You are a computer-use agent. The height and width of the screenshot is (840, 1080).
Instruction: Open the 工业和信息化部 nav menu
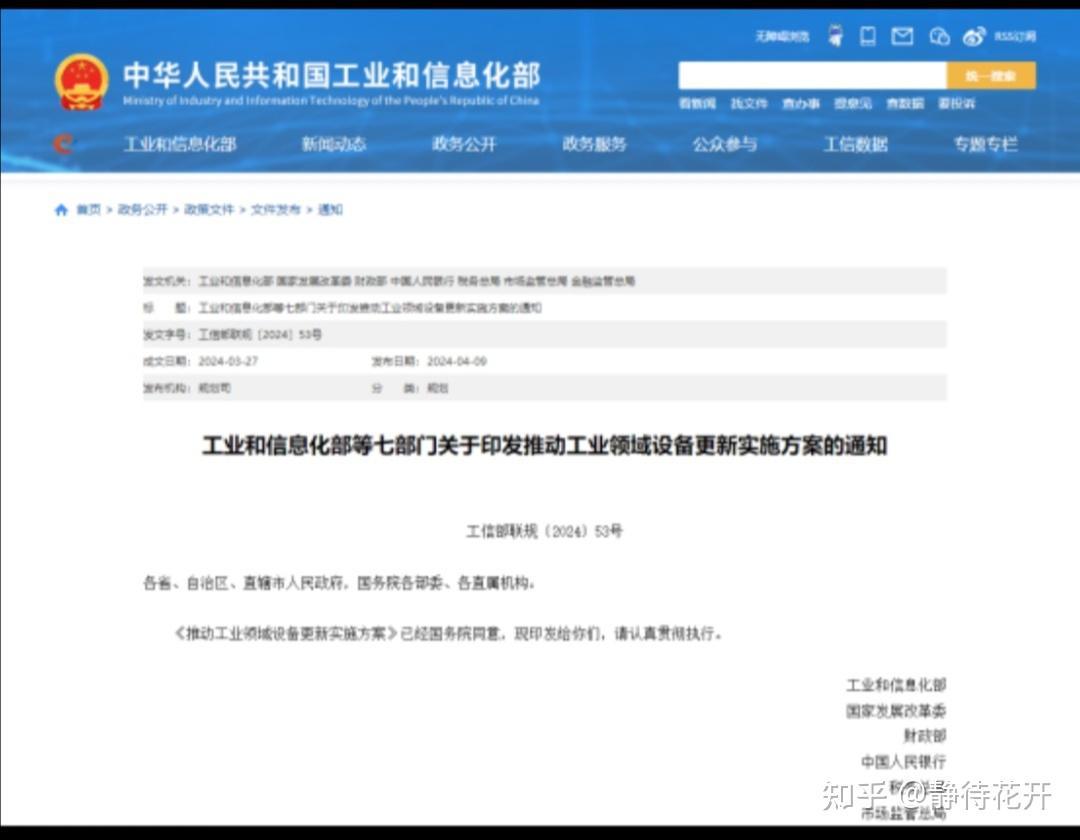(x=180, y=145)
